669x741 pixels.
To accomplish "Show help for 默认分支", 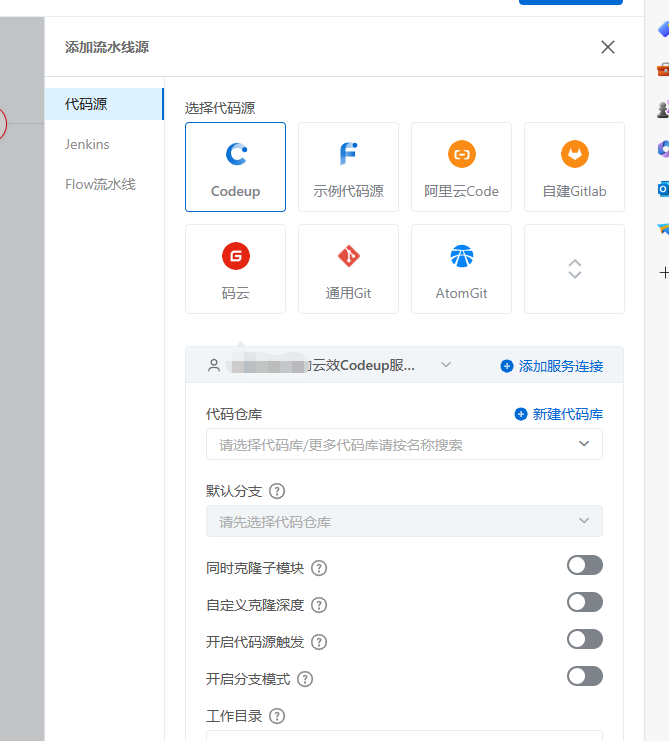I will 277,491.
